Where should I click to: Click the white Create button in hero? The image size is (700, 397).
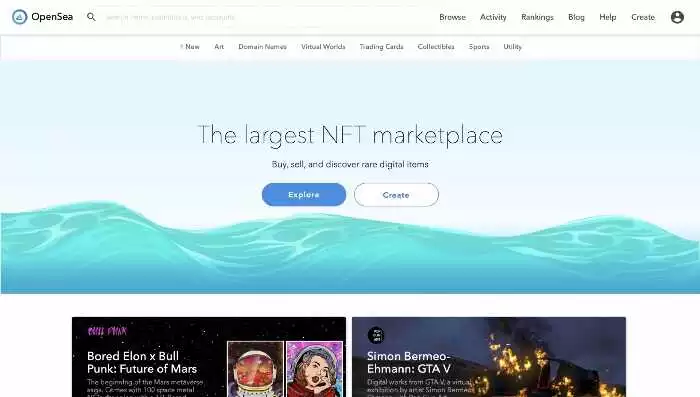pos(396,195)
